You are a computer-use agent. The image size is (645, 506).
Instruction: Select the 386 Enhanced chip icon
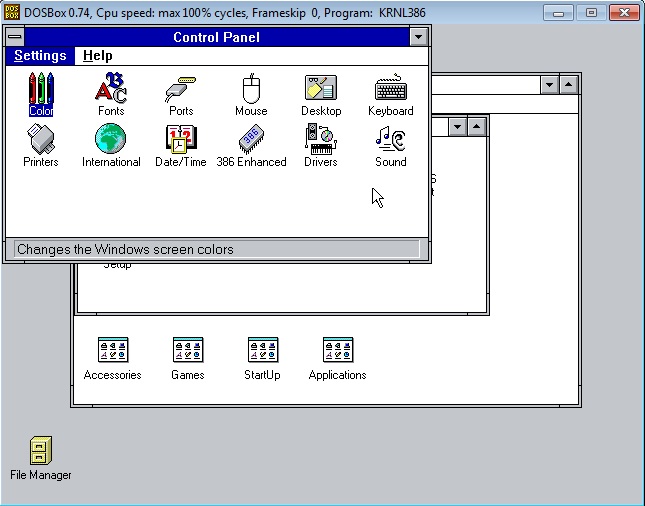coord(251,145)
